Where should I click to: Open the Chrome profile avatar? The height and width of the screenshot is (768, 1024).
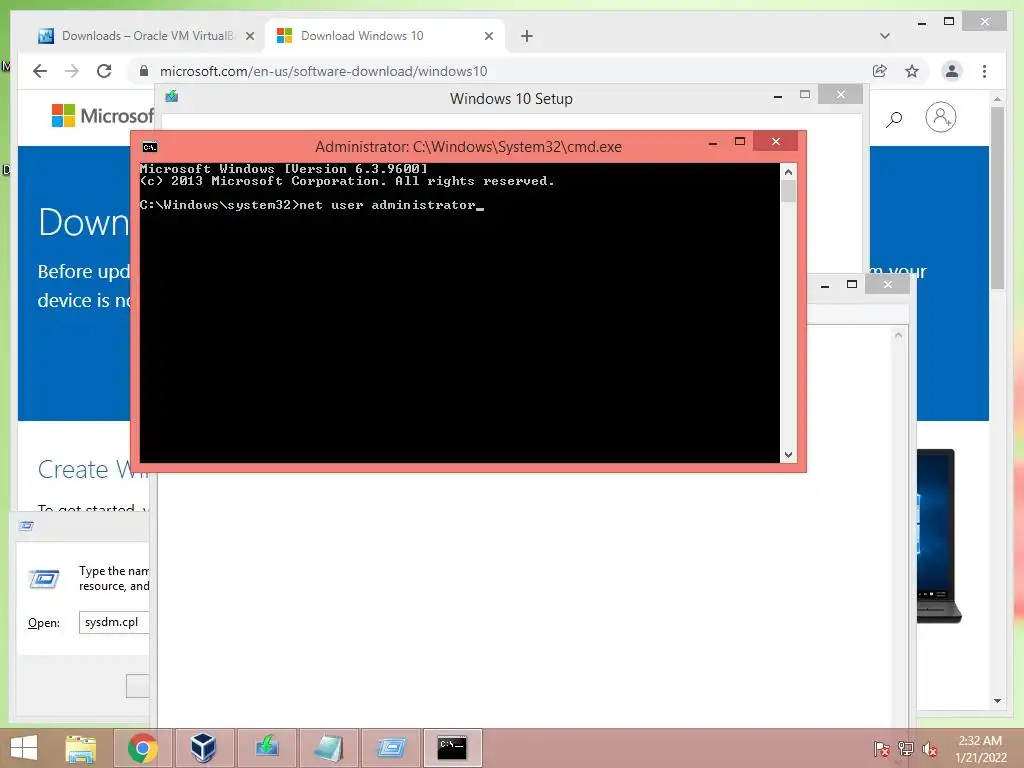coord(952,71)
